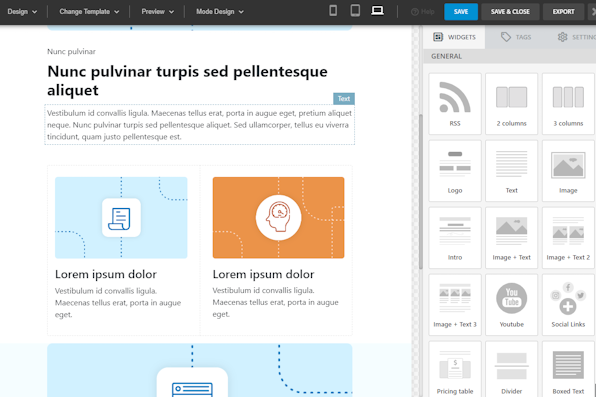Select the RSS widget
This screenshot has height=397, width=596.
coord(455,104)
